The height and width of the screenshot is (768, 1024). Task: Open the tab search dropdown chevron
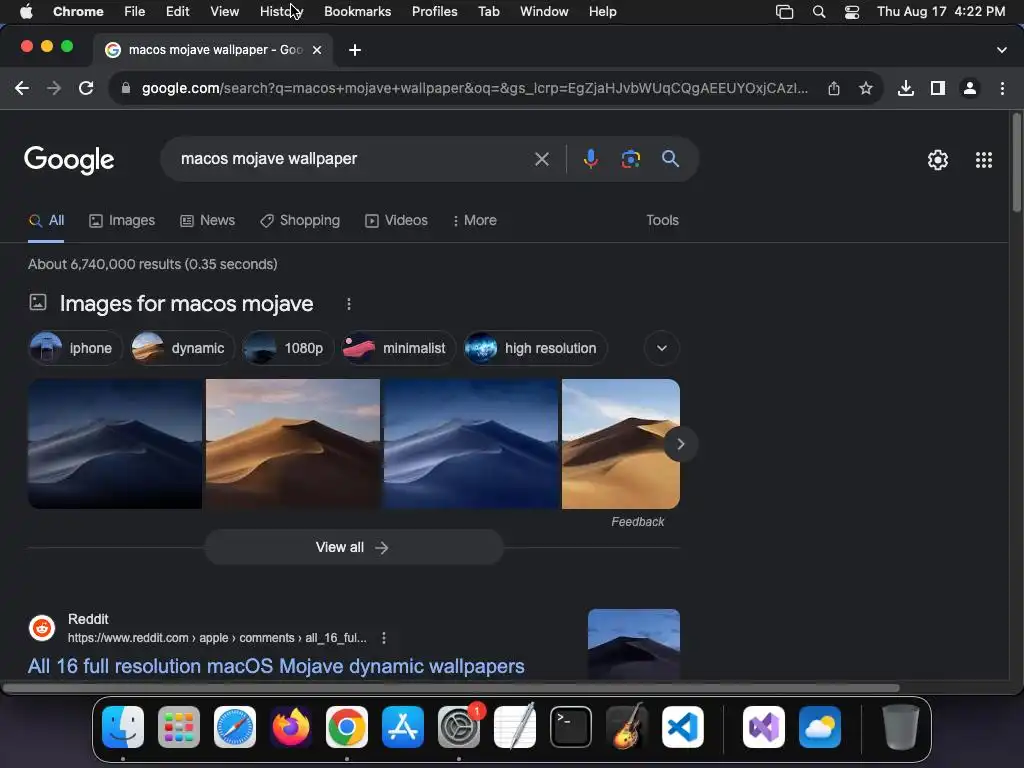pyautogui.click(x=1002, y=50)
